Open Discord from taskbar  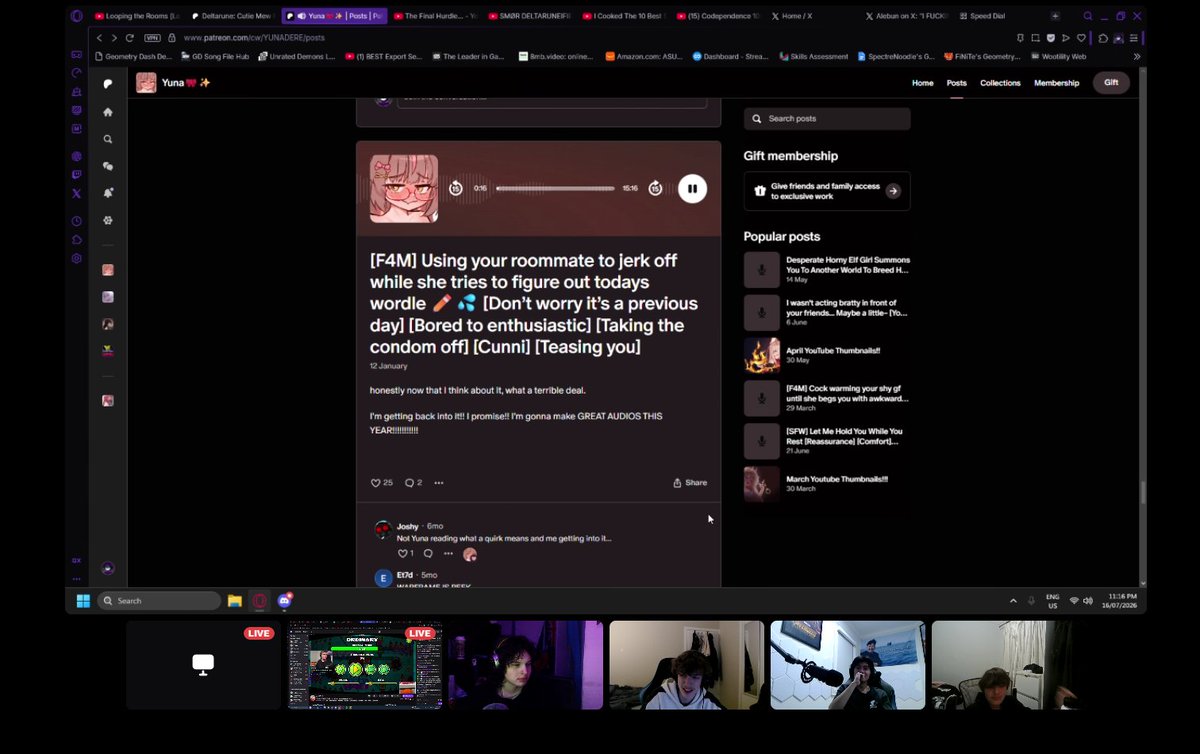click(285, 601)
